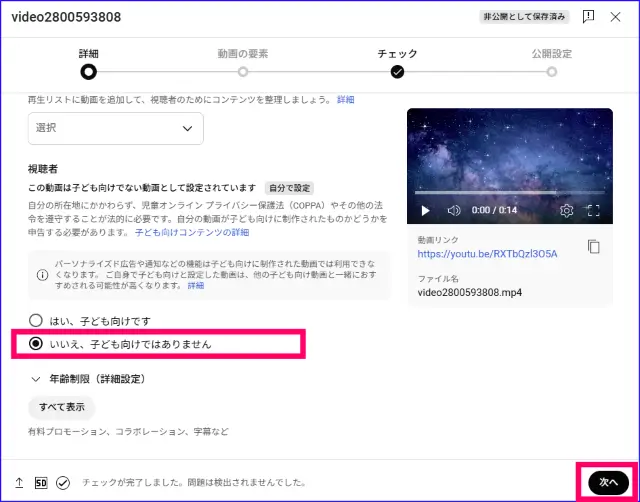Click the 'すべて表示' button

point(61,407)
